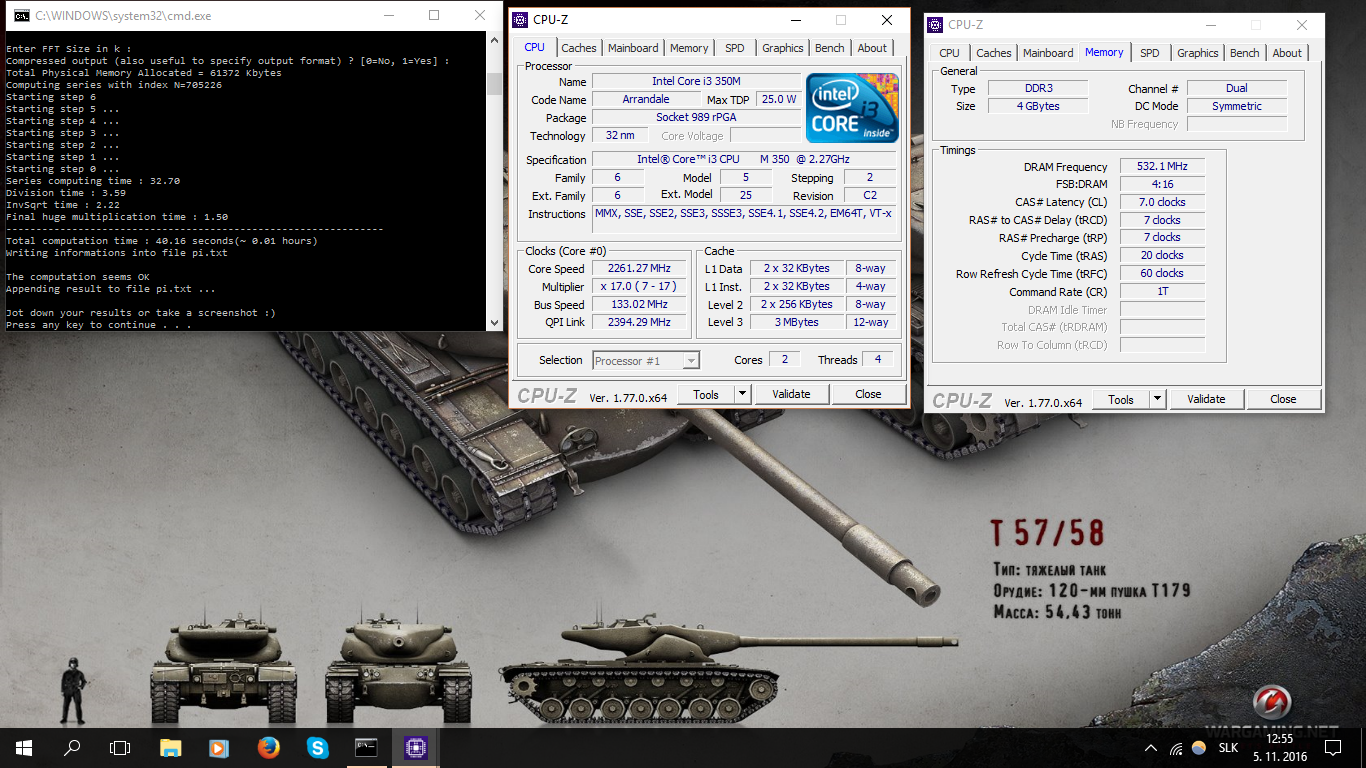Open About tab in CPU-Z CPU window
Viewport: 1366px width, 768px height.
872,47
